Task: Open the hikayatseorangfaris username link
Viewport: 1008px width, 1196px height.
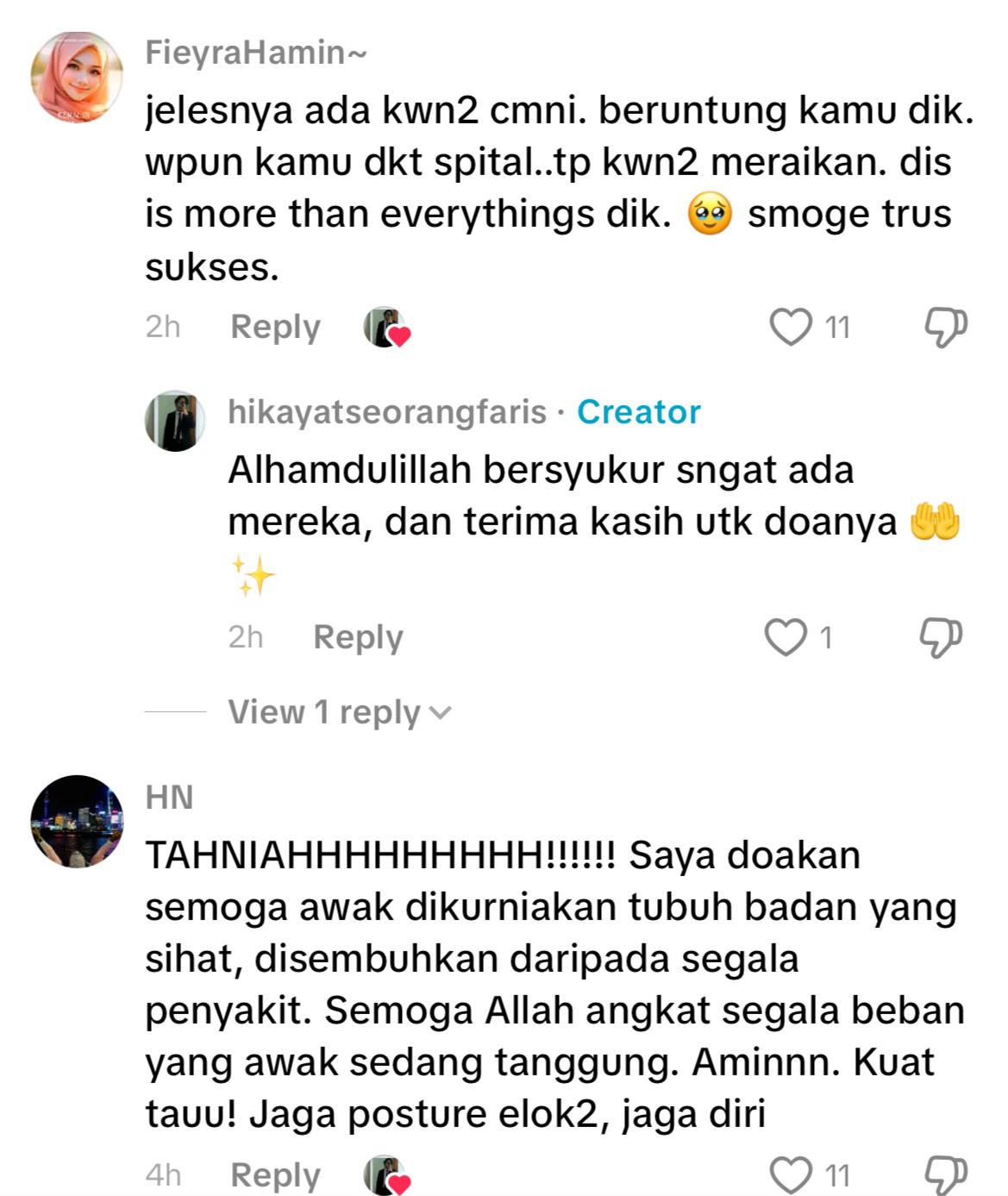Action: (x=387, y=412)
